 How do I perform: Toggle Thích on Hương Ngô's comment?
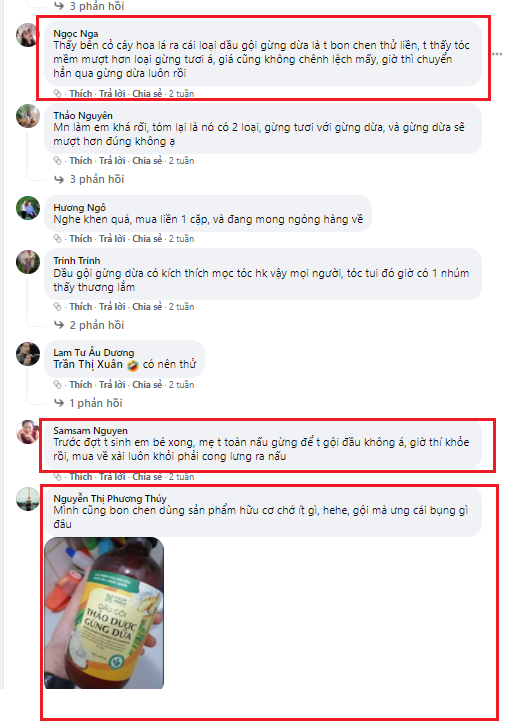click(x=81, y=239)
